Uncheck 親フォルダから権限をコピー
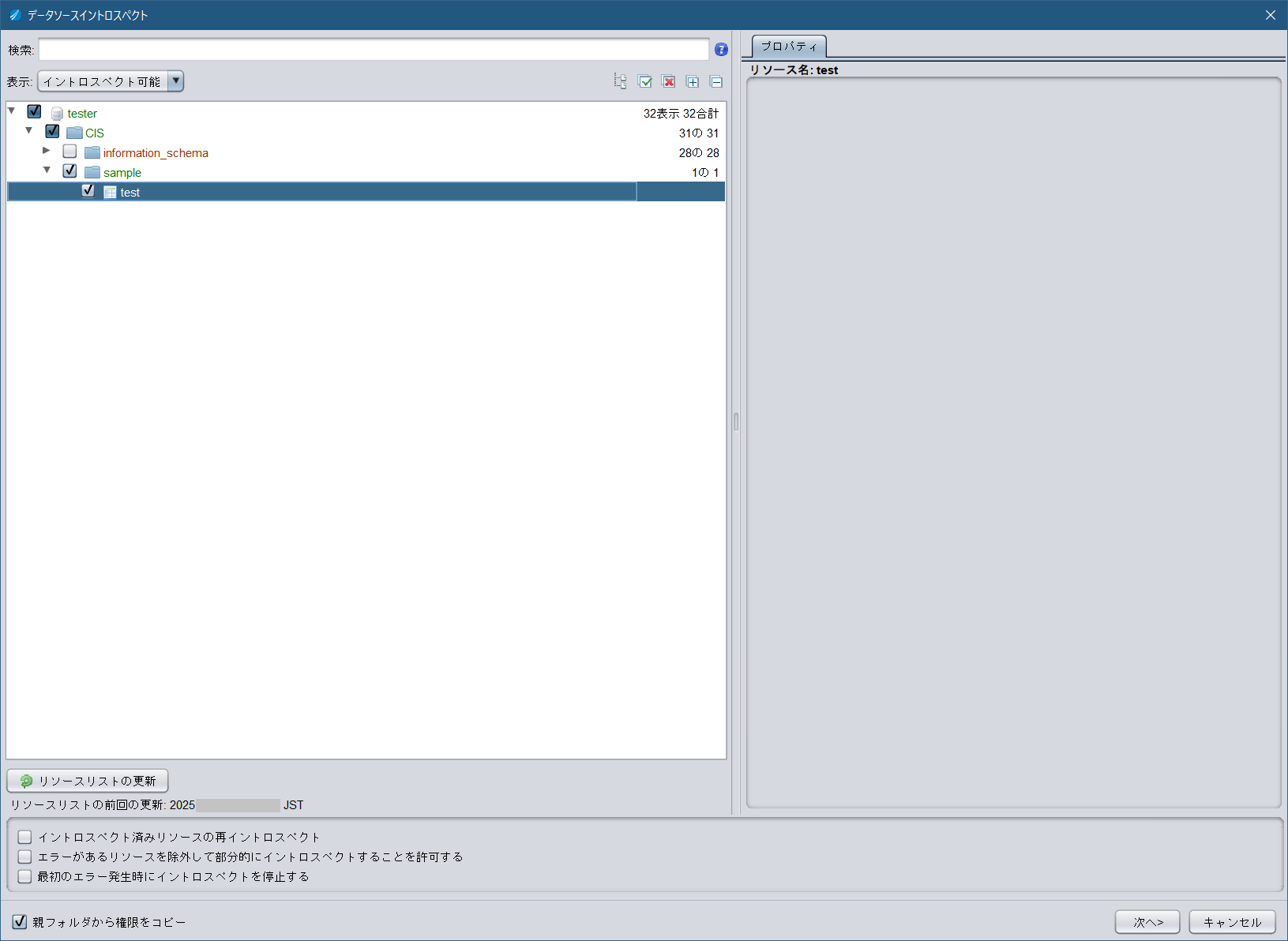Image resolution: width=1288 pixels, height=941 pixels. pos(20,922)
